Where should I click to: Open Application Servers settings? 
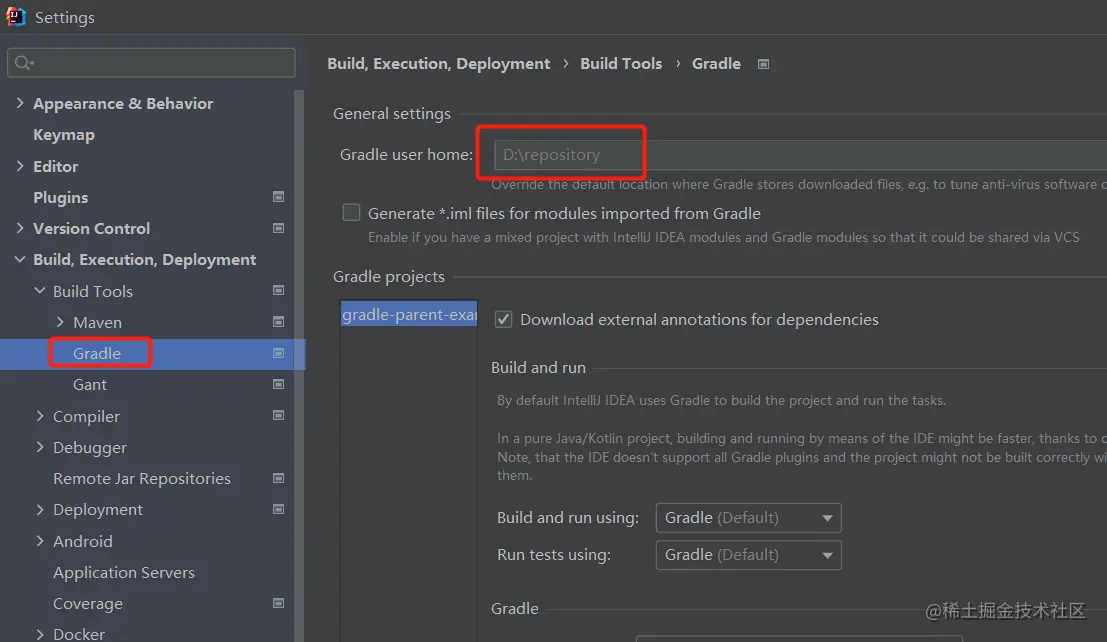pos(124,572)
